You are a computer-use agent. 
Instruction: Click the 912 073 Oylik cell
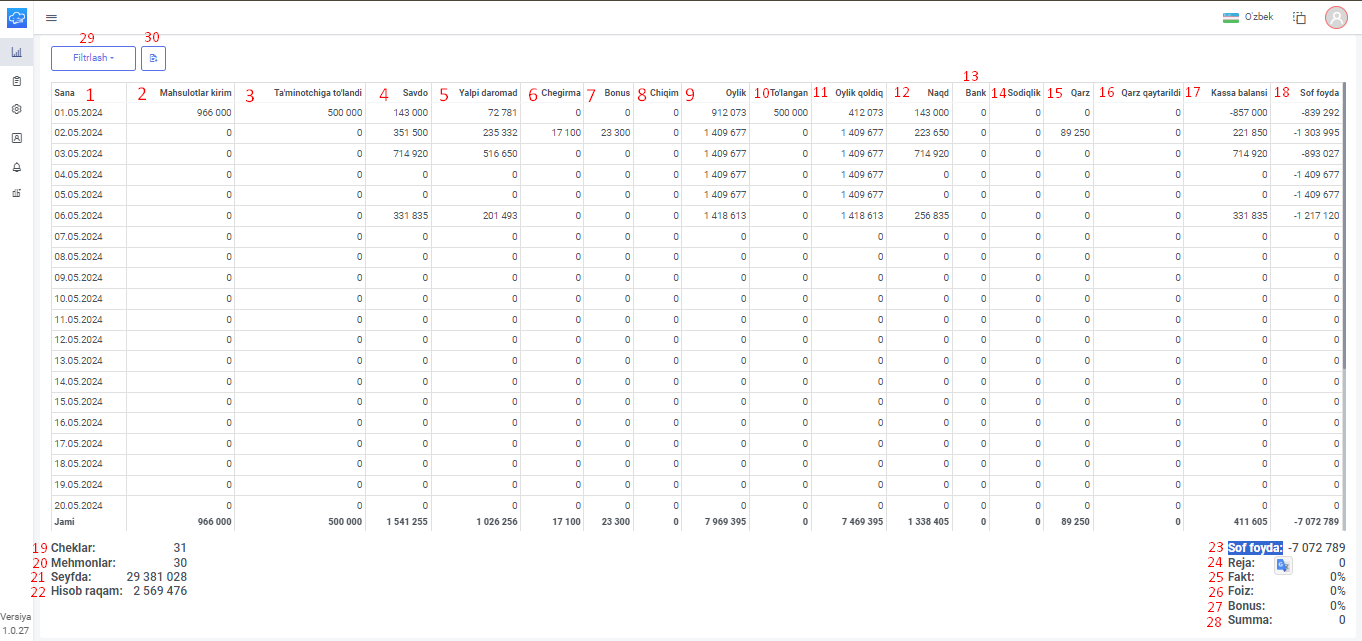729,113
